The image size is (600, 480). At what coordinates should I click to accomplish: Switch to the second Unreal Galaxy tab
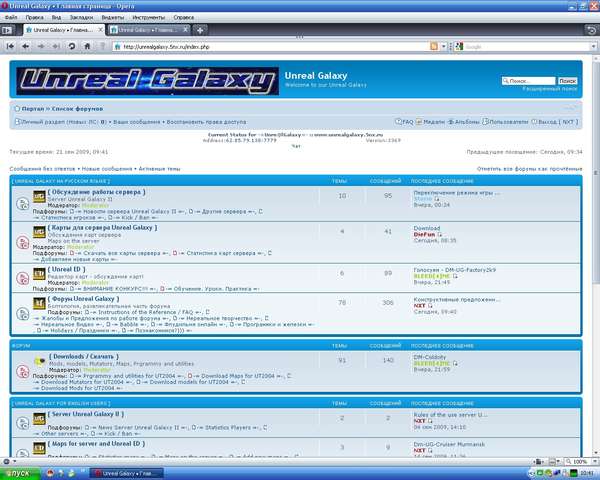pyautogui.click(x=147, y=30)
